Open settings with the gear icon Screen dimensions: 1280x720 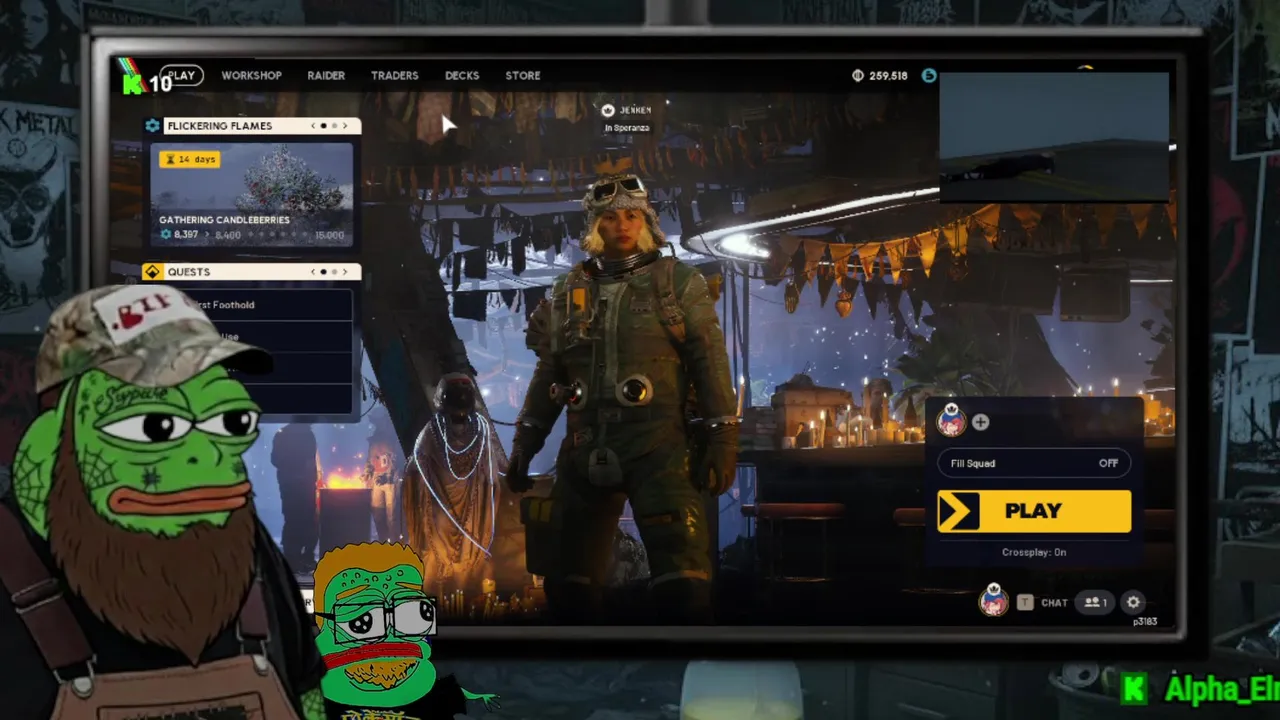(x=1133, y=602)
